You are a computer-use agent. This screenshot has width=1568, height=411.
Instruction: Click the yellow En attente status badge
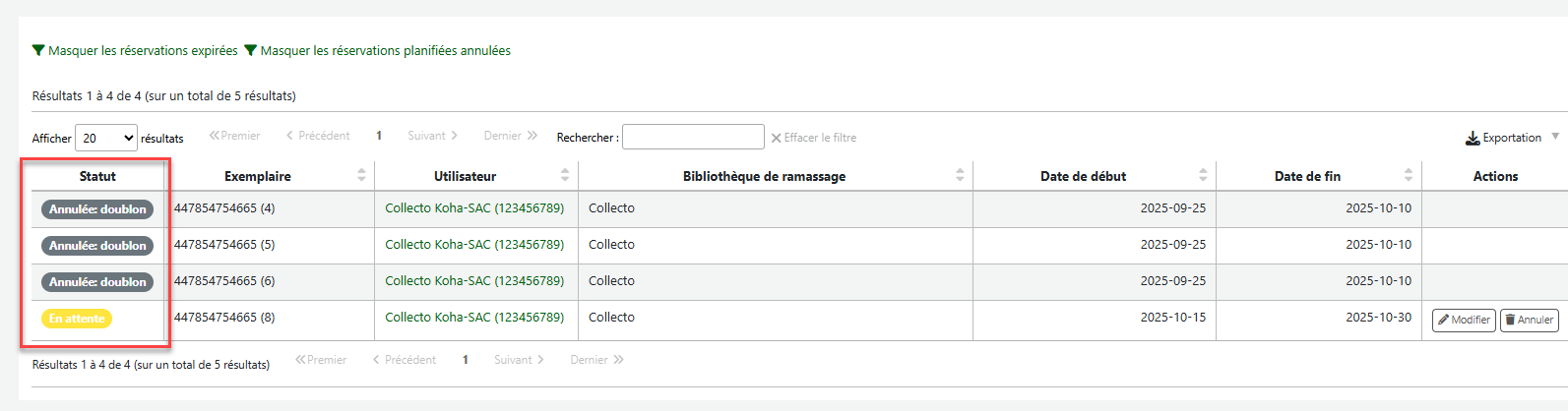coord(77,319)
